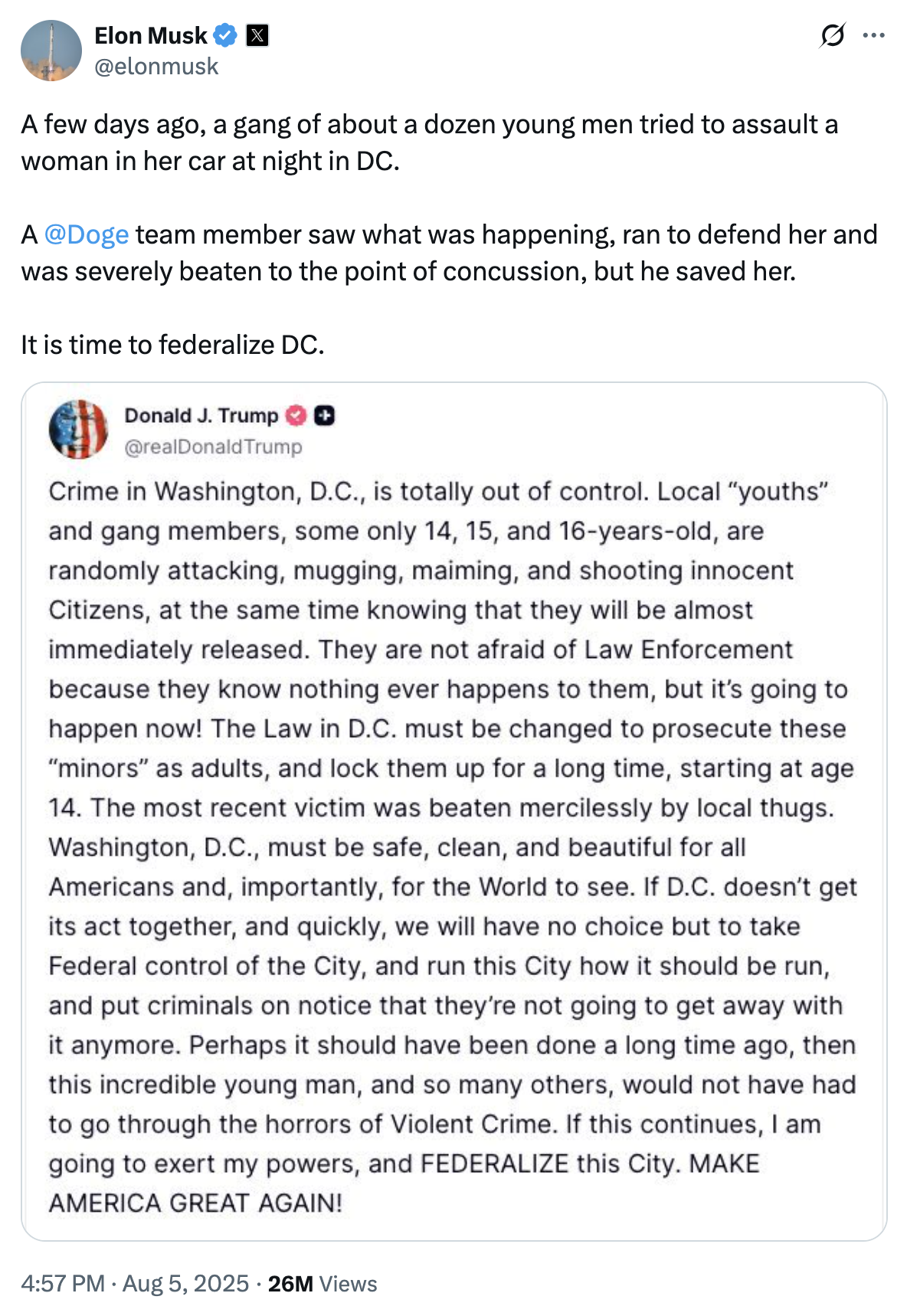Viewport: 907px width, 1316px height.
Task: Click Elon Musk's blue verification badge
Action: (x=223, y=34)
